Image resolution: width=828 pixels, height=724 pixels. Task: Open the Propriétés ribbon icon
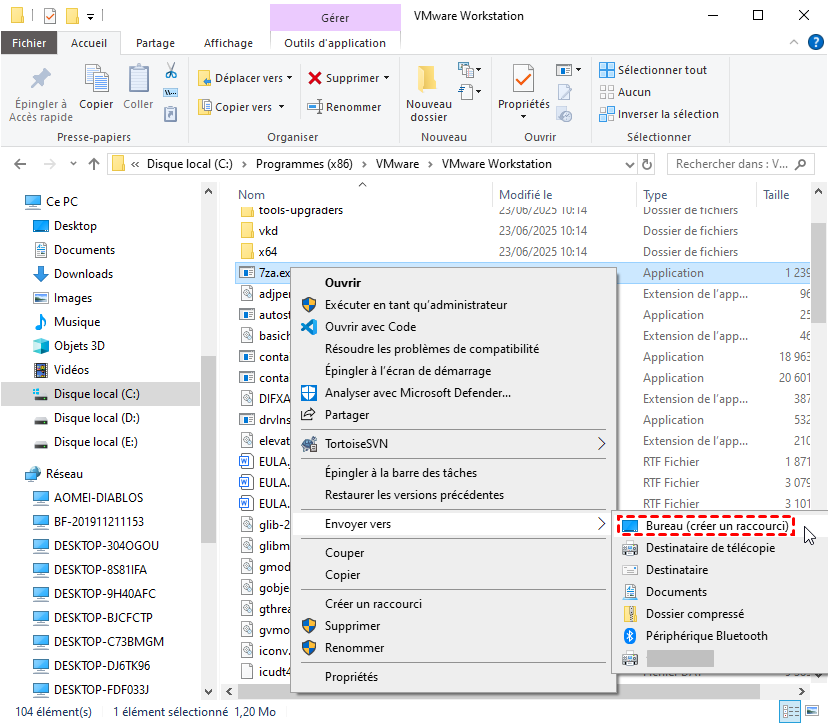click(523, 80)
